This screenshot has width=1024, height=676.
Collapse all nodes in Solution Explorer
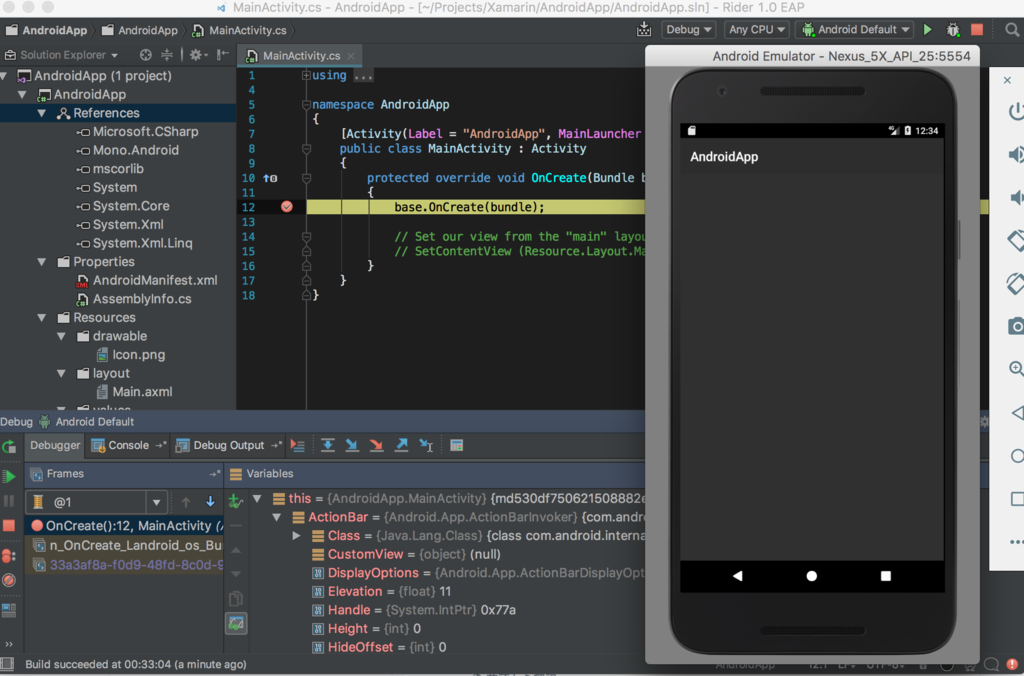coord(167,55)
